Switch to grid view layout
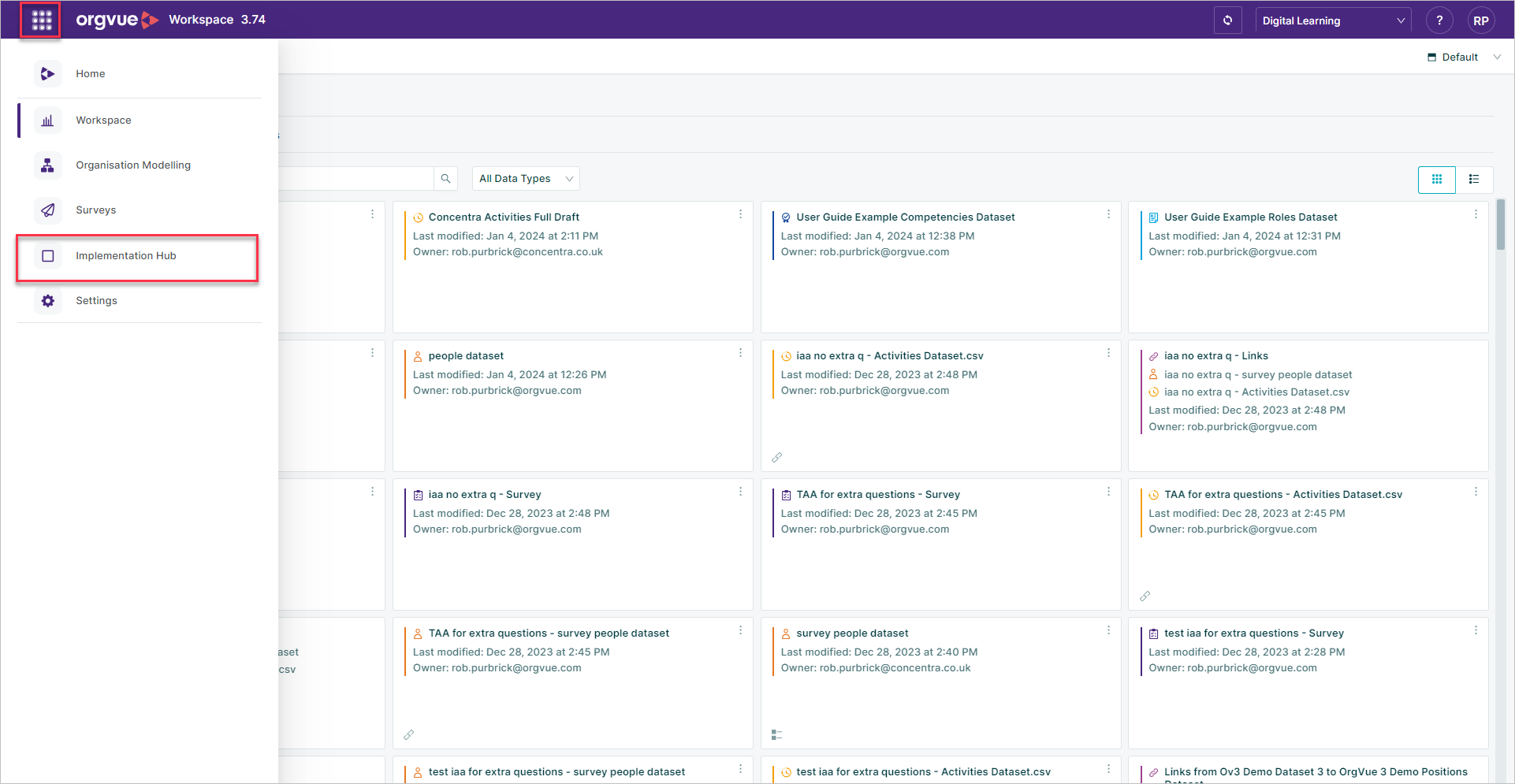Viewport: 1515px width, 784px height. (1437, 180)
